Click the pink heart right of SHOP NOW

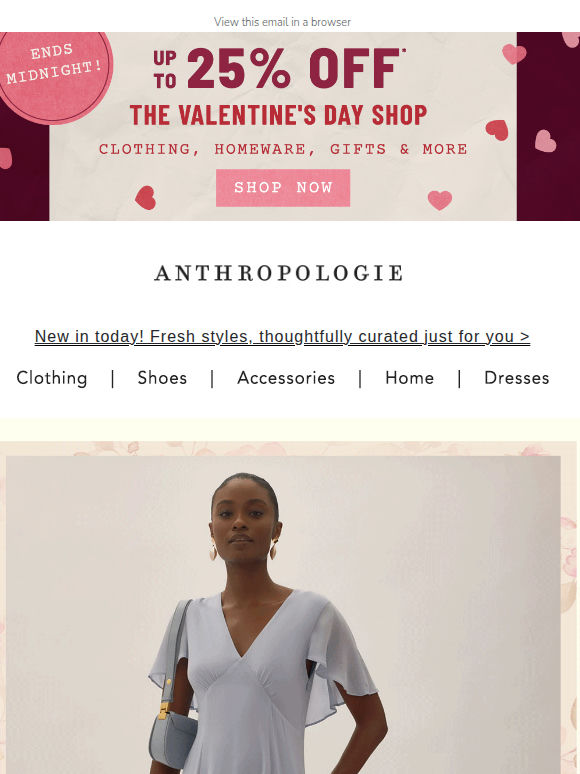(440, 200)
